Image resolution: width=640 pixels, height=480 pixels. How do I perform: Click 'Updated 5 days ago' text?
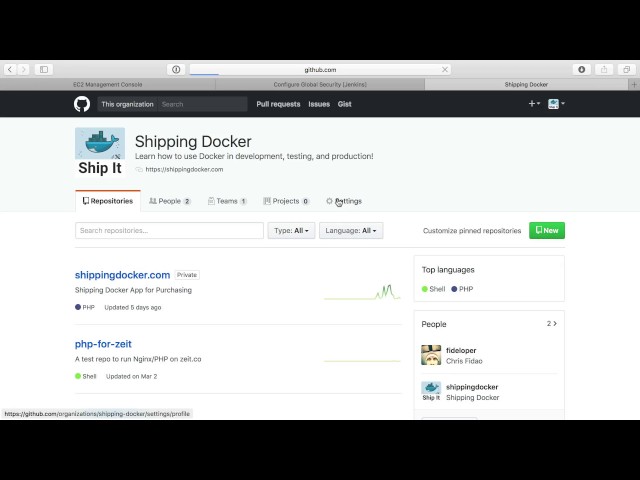click(x=133, y=307)
